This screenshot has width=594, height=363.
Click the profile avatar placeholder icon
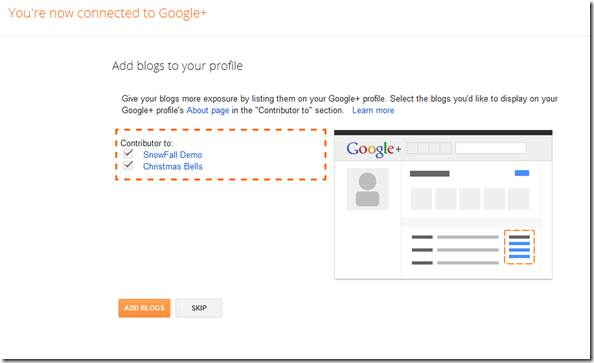pos(367,189)
